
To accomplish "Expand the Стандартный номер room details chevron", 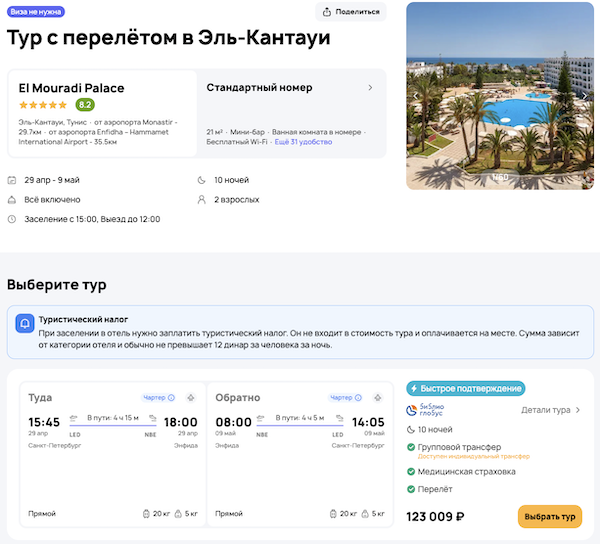I will [x=370, y=88].
